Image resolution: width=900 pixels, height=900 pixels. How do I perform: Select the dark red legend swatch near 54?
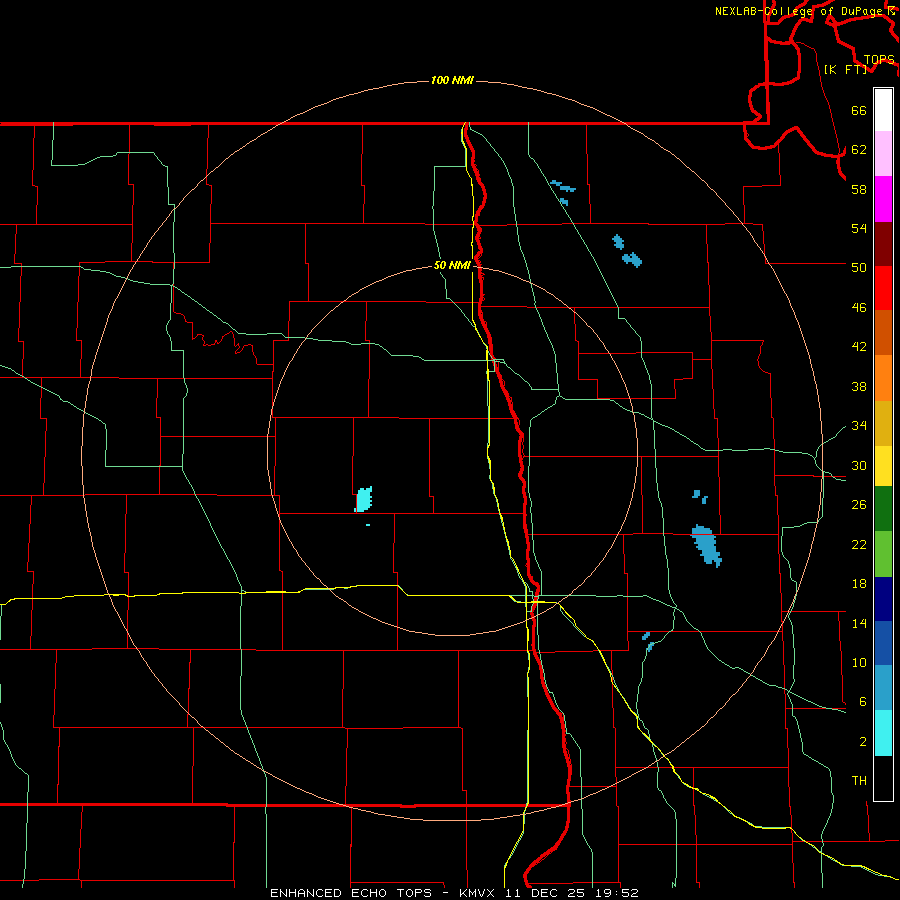(883, 244)
